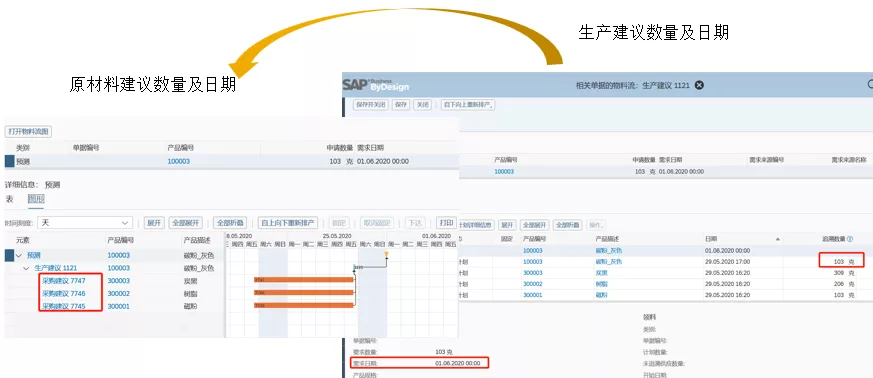Collapse the 生产建议 1121 tree node chevron
873x378 pixels.
tap(26, 268)
